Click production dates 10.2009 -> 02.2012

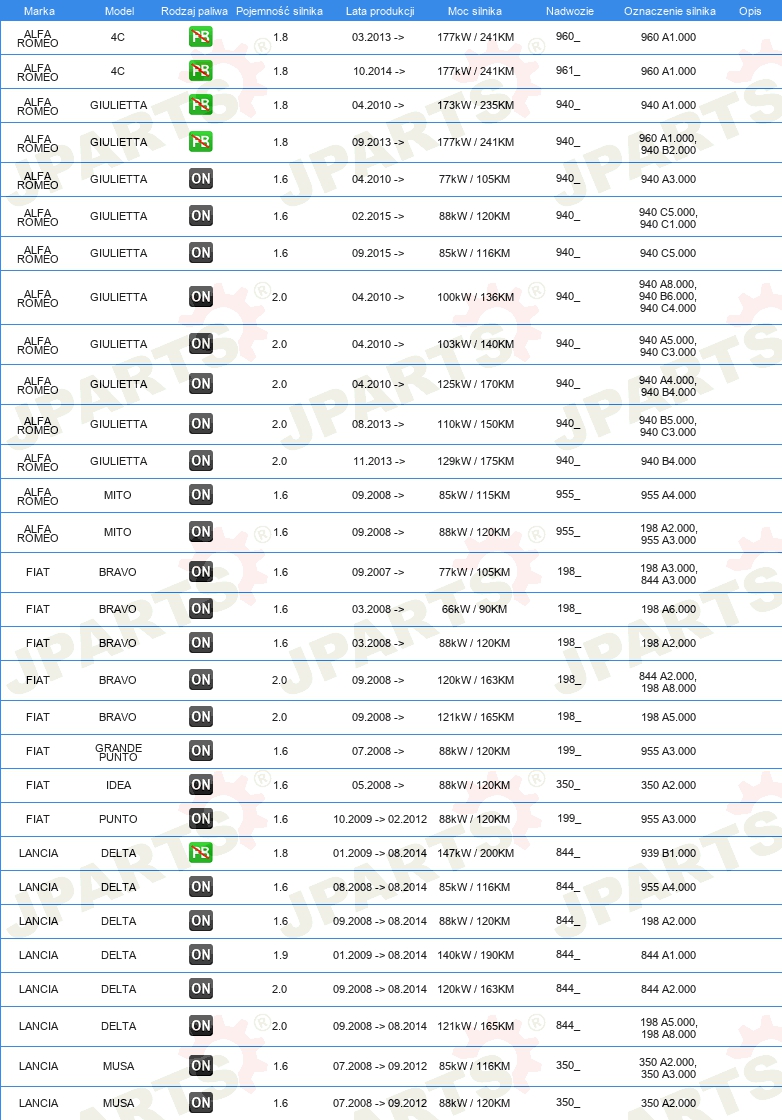380,819
